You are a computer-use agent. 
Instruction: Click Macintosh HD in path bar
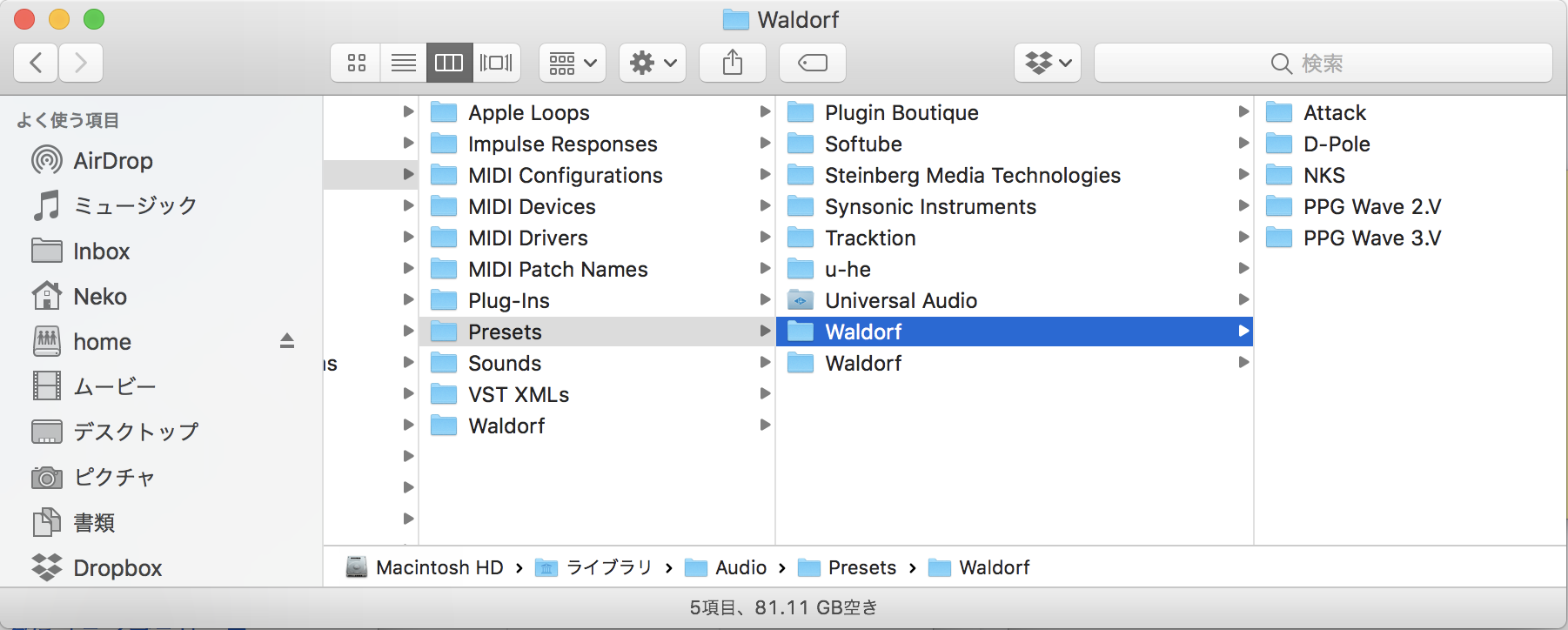pos(439,568)
